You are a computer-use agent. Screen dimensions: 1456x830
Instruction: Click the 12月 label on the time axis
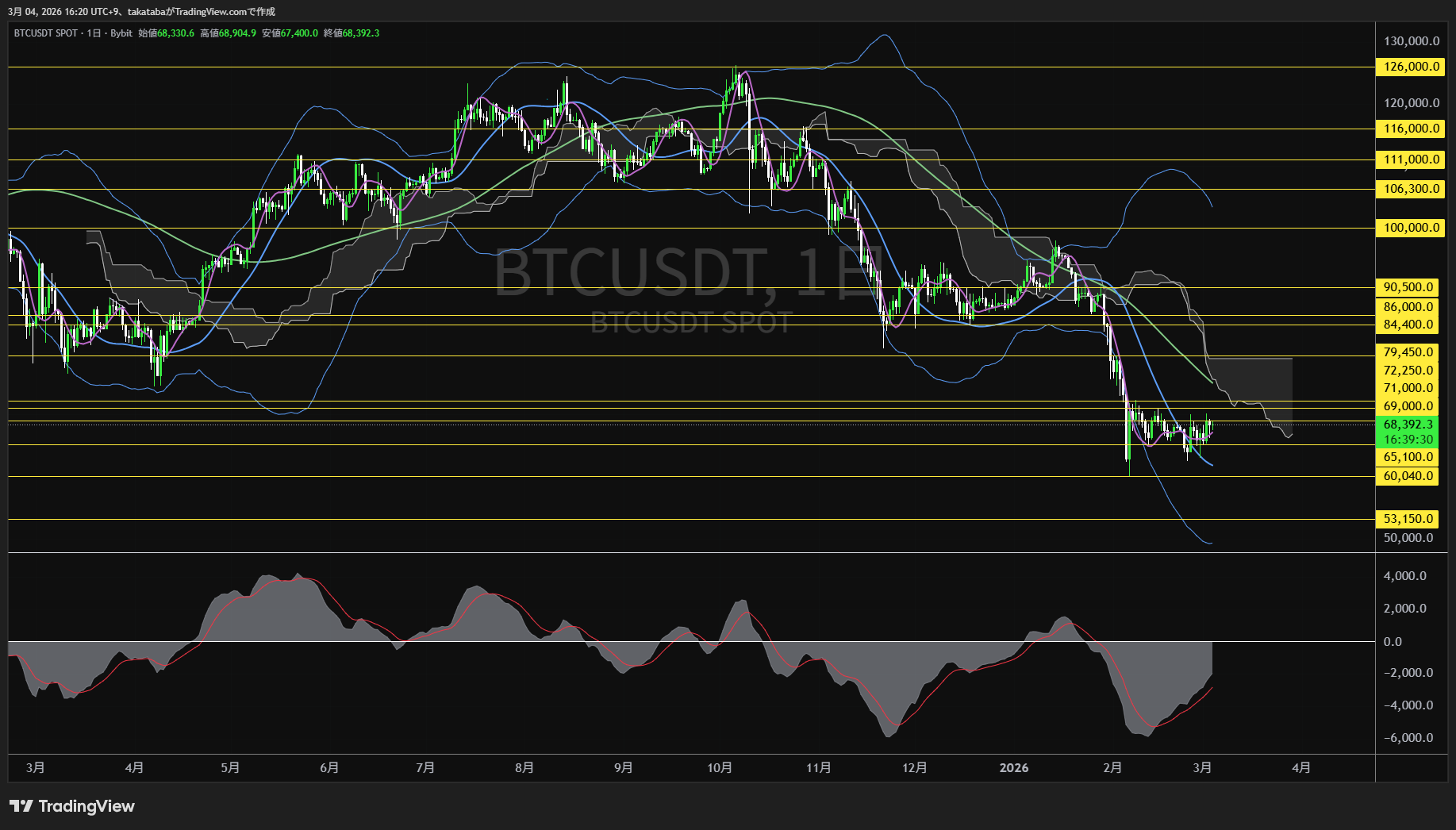point(915,768)
